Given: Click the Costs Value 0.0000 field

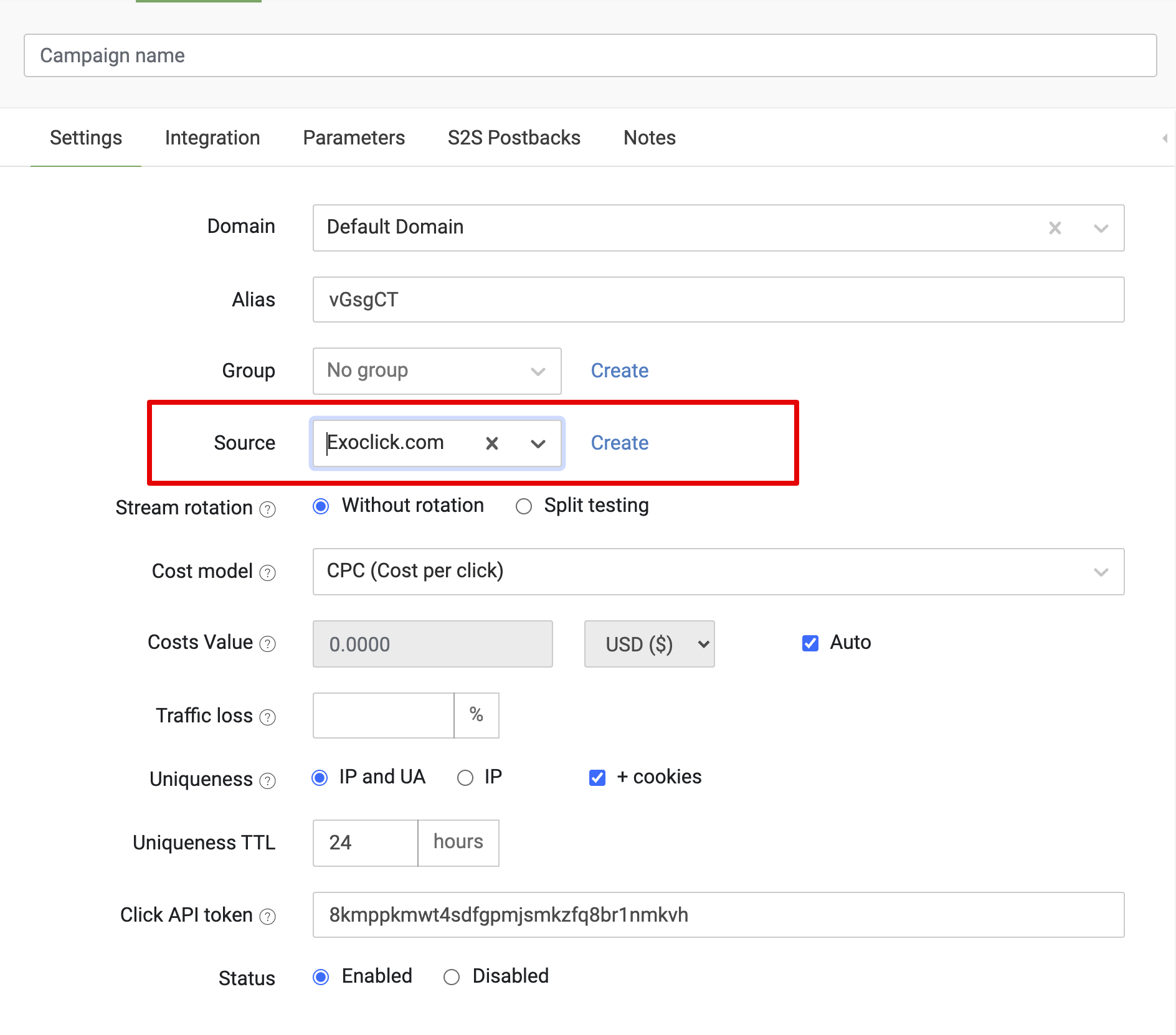Looking at the screenshot, I should click(432, 644).
